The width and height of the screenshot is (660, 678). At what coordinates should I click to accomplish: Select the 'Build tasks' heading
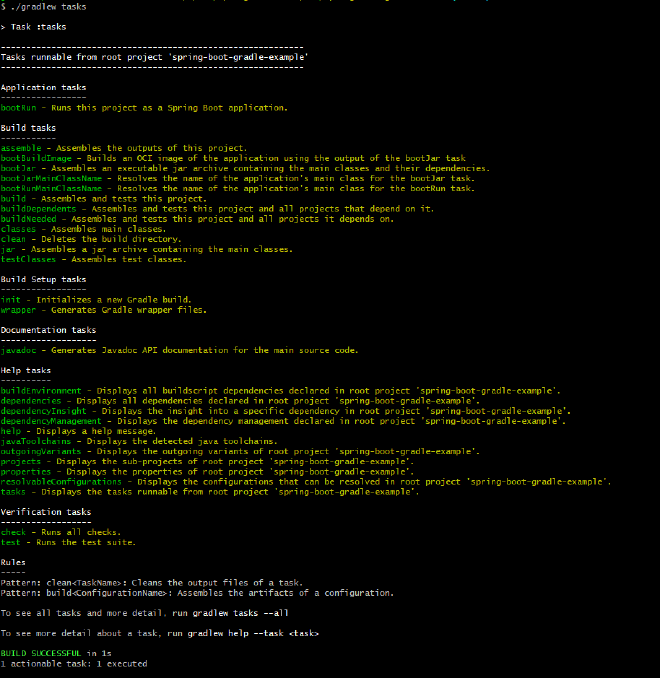(28, 128)
